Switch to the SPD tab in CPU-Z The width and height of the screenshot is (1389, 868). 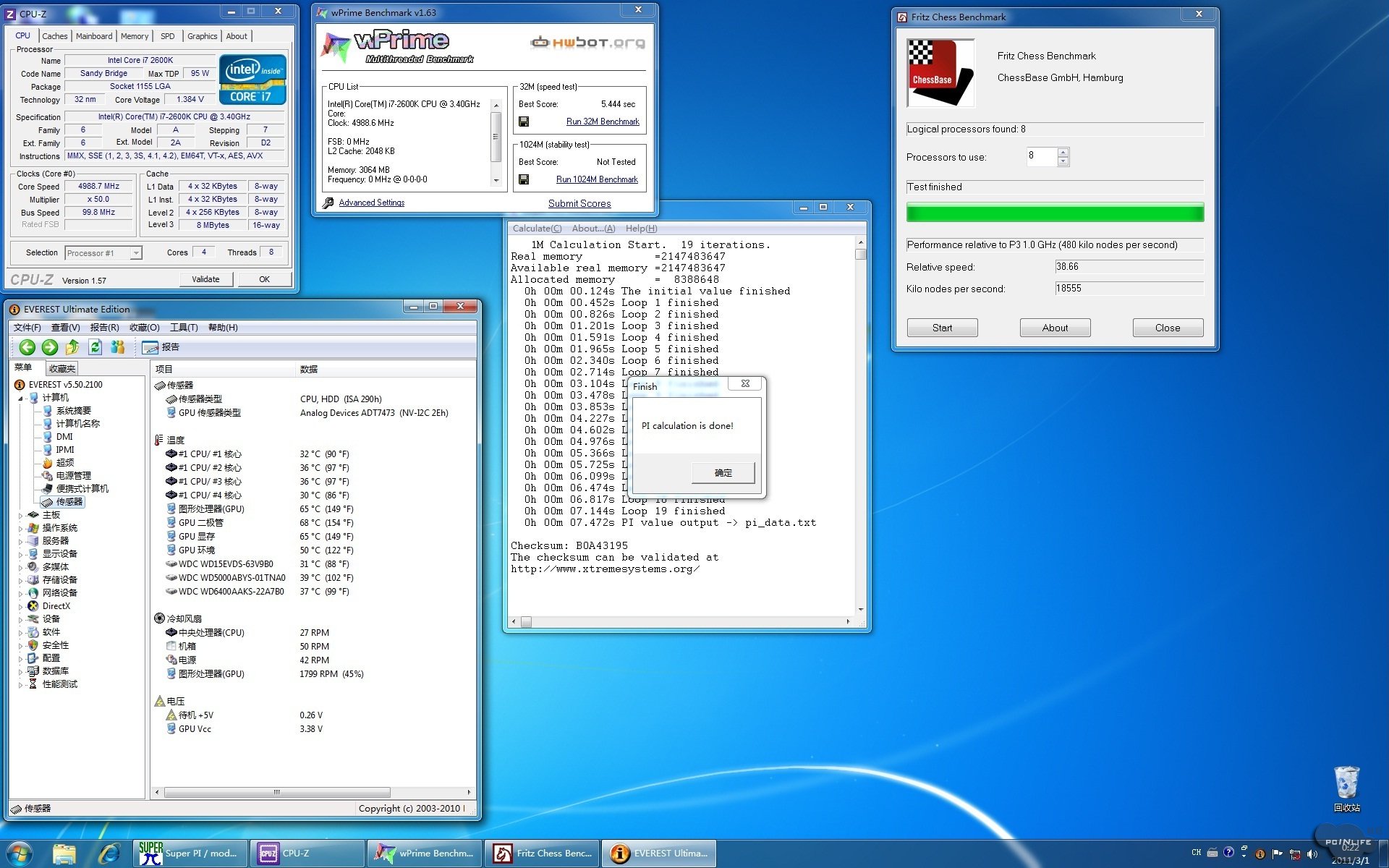coord(168,36)
